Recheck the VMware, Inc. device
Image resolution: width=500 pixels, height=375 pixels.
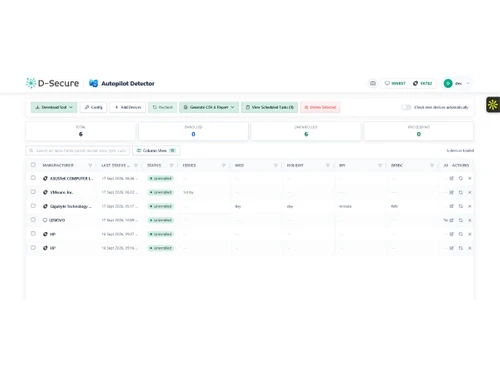click(x=461, y=192)
